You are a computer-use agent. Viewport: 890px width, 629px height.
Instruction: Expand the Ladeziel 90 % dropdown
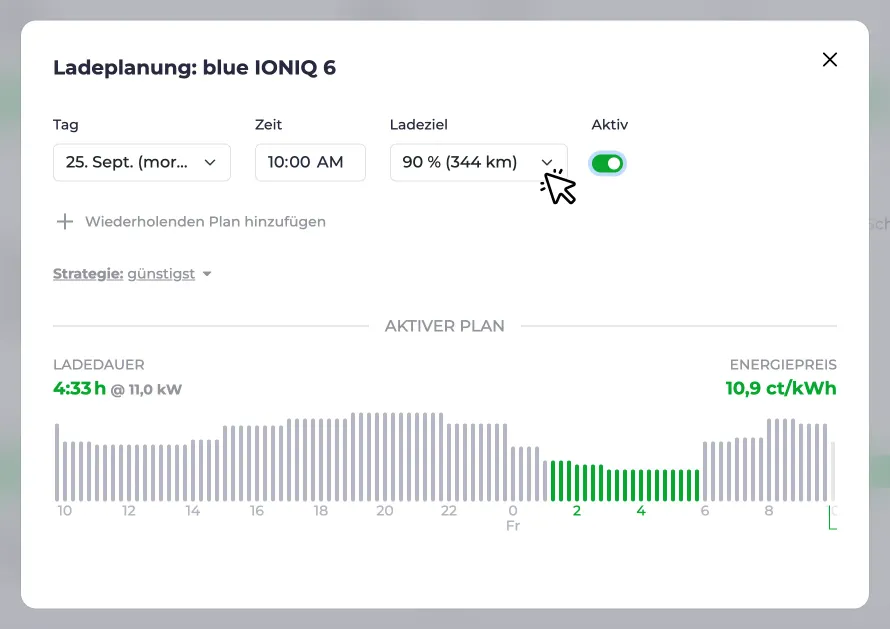[x=478, y=162]
